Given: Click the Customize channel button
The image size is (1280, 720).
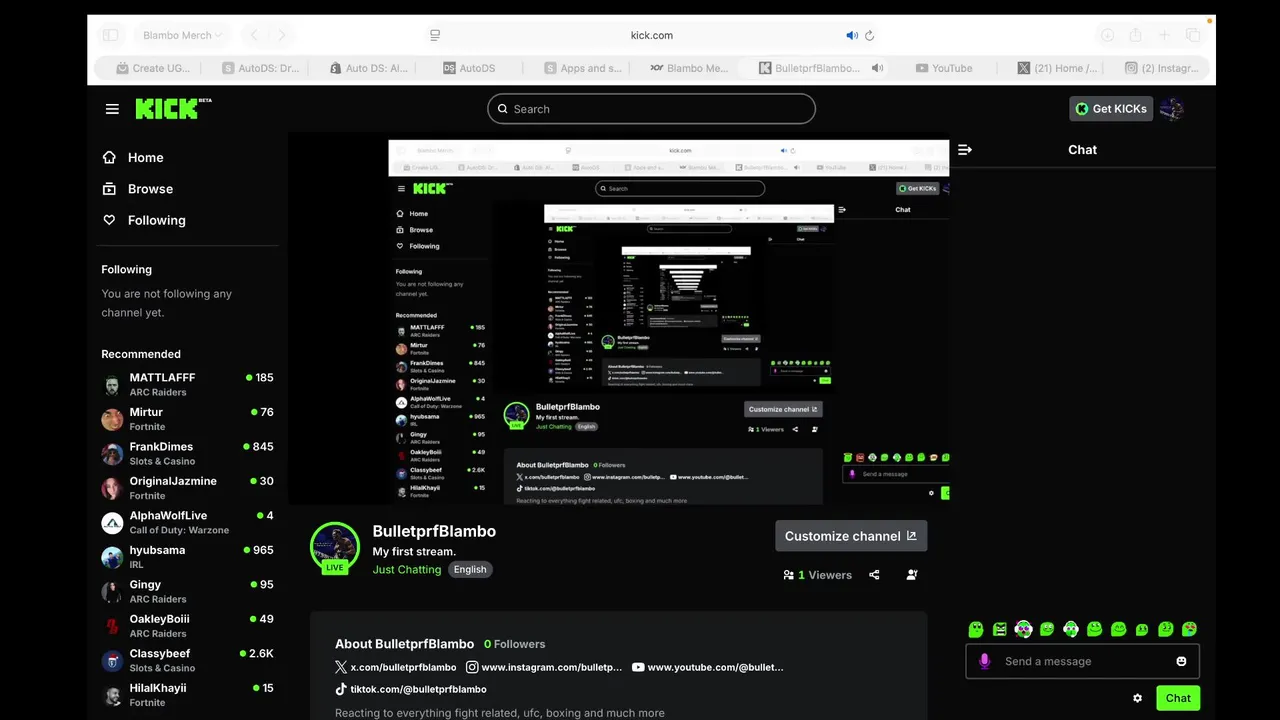Looking at the screenshot, I should 851,536.
